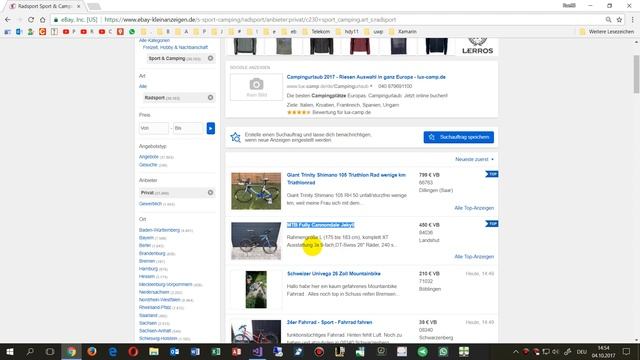The image size is (640, 360).
Task: Open the uwp bookmark folder
Action: tap(373, 31)
